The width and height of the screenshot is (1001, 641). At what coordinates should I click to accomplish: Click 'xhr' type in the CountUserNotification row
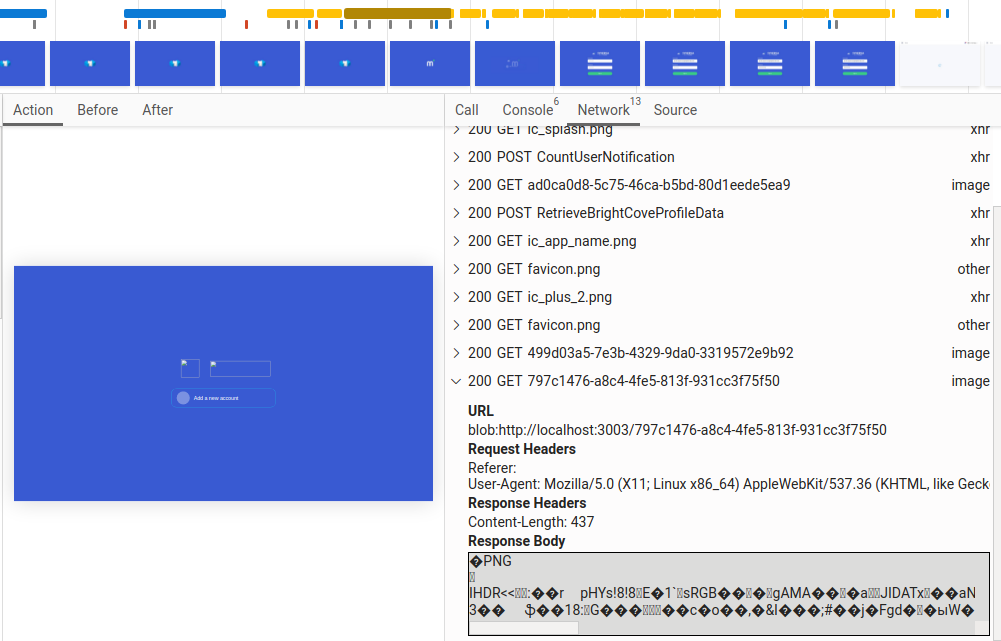coord(980,157)
